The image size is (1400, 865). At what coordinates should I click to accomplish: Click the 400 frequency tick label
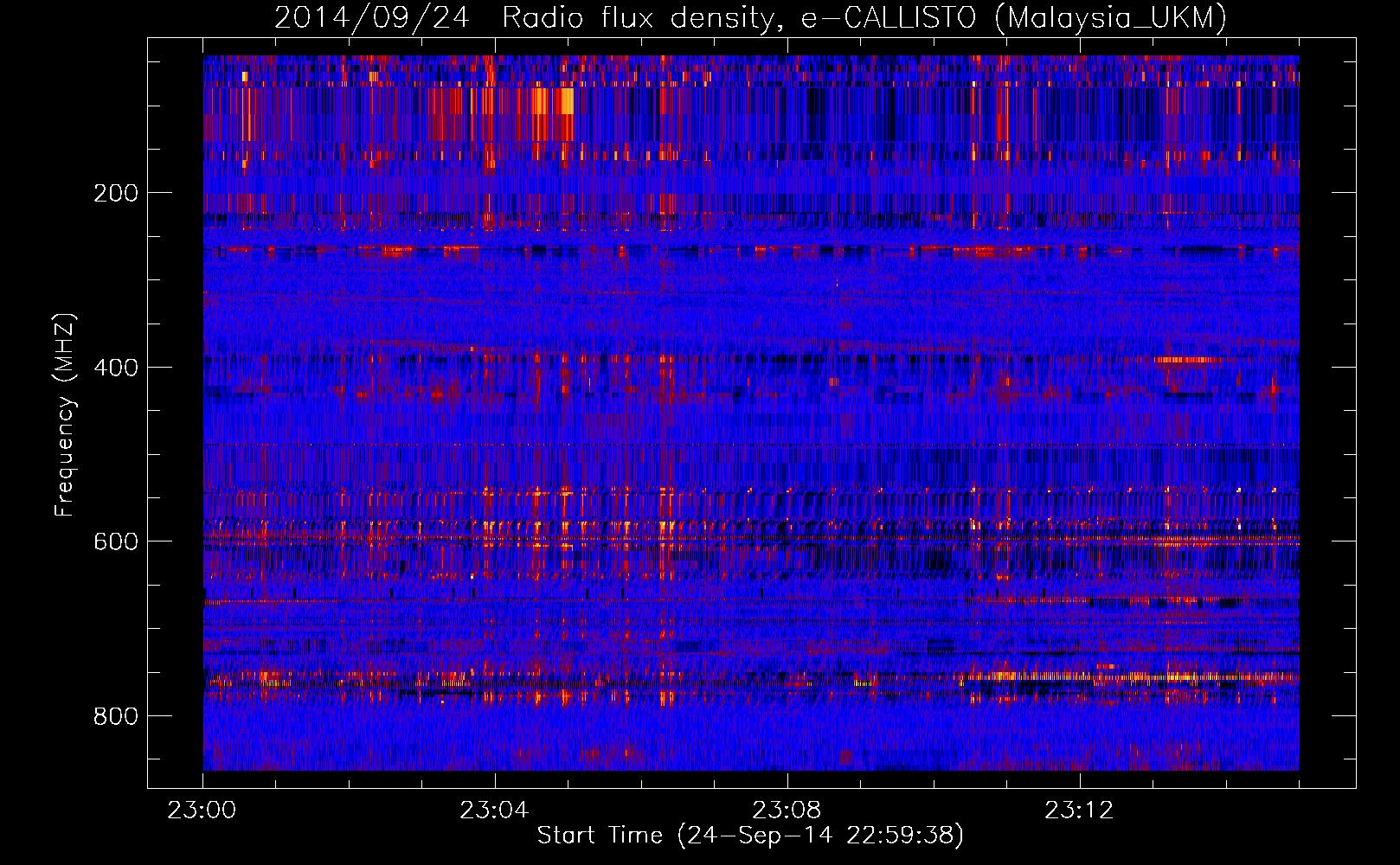point(116,368)
